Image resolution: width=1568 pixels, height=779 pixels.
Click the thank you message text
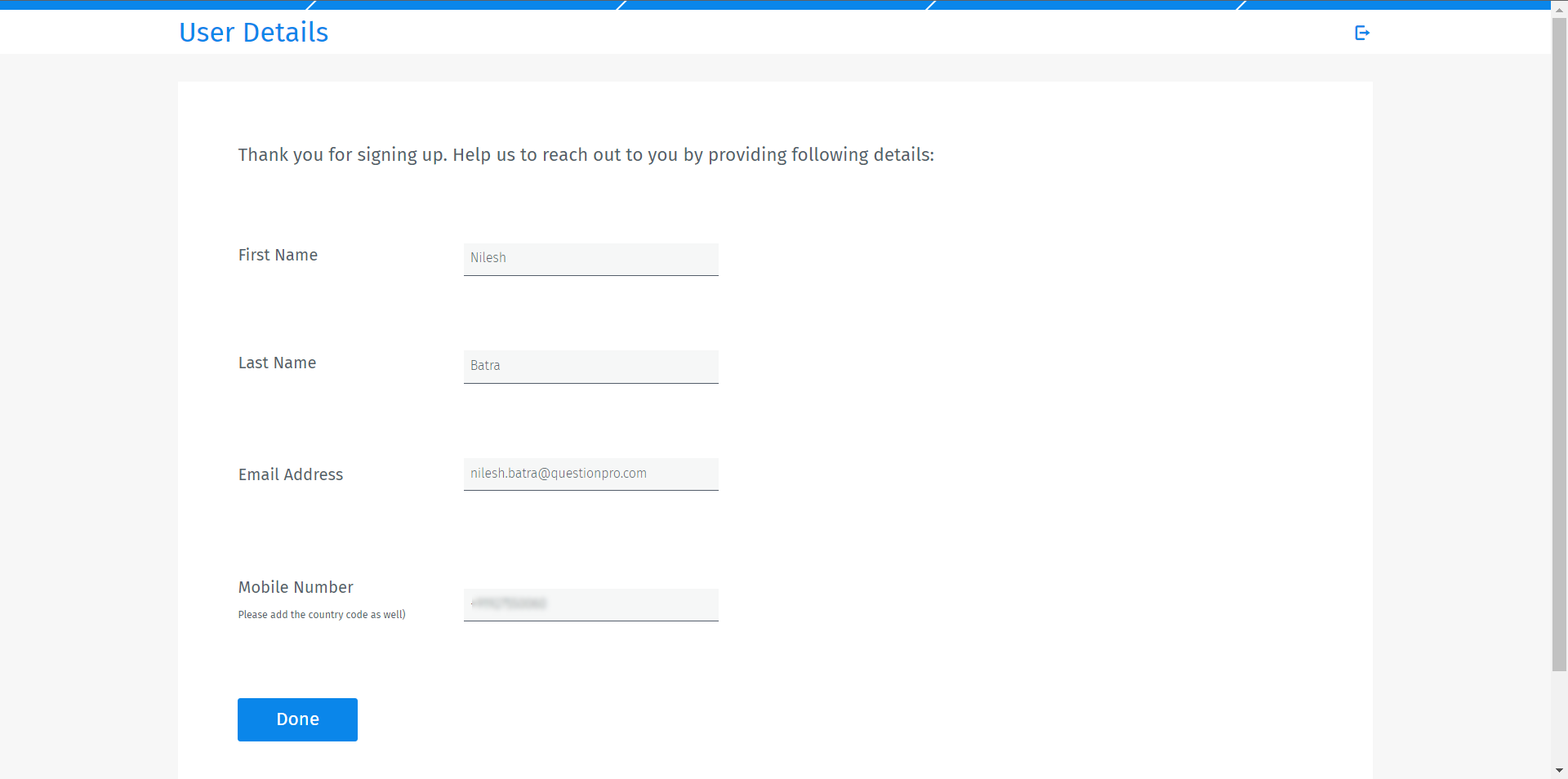pyautogui.click(x=586, y=154)
